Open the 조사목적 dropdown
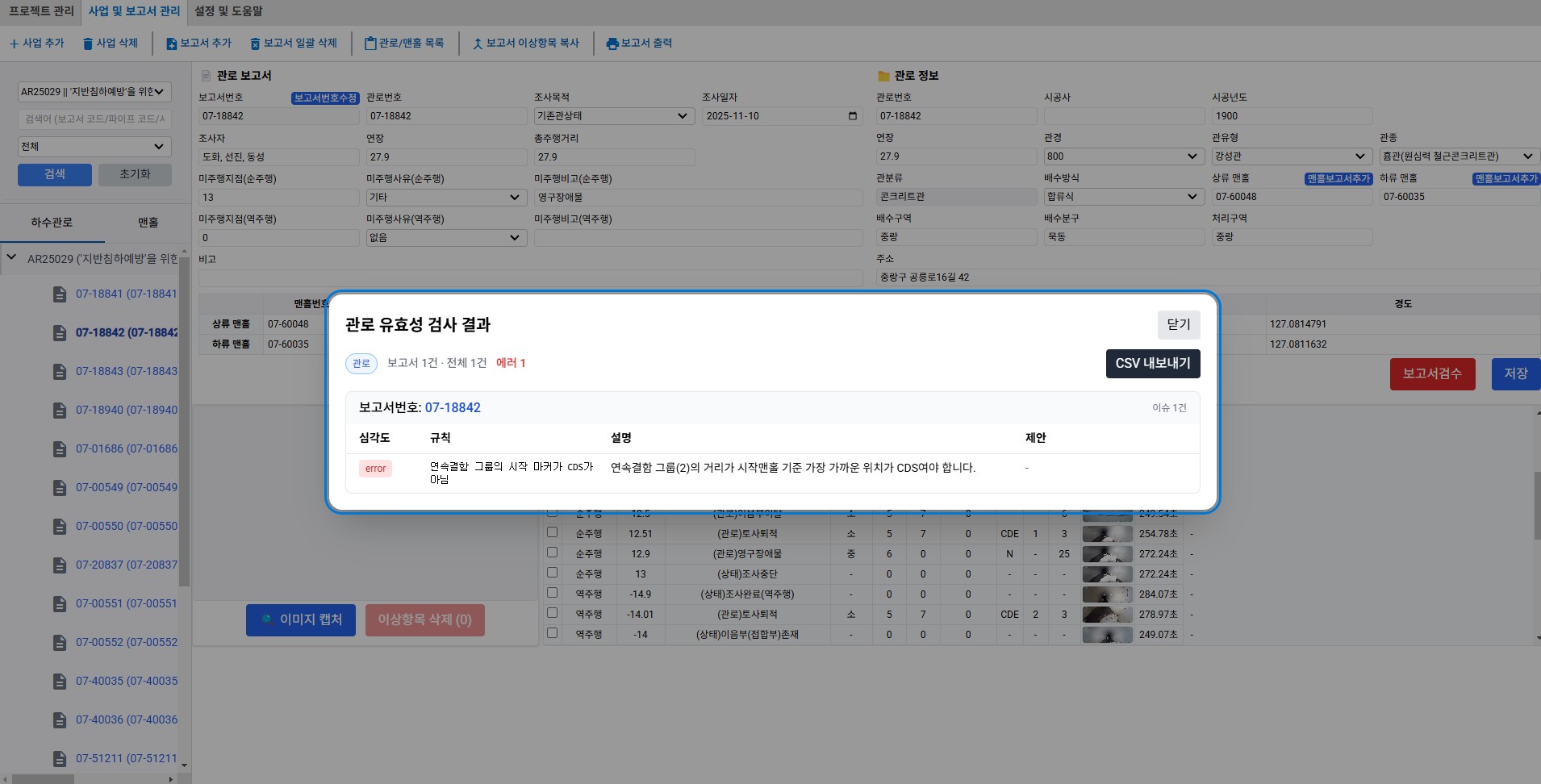The height and width of the screenshot is (784, 1541). (x=615, y=116)
